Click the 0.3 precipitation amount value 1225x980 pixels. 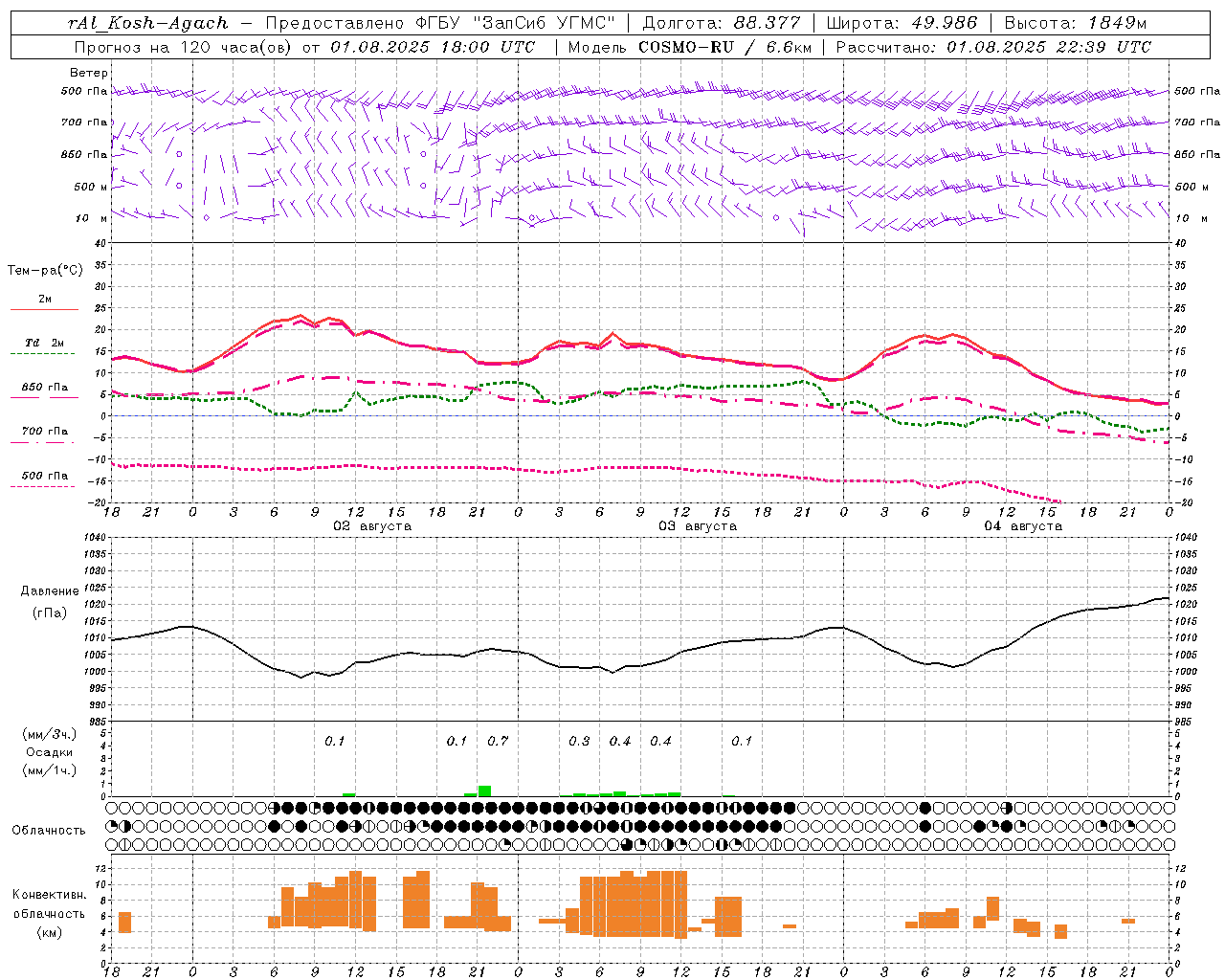(x=579, y=742)
